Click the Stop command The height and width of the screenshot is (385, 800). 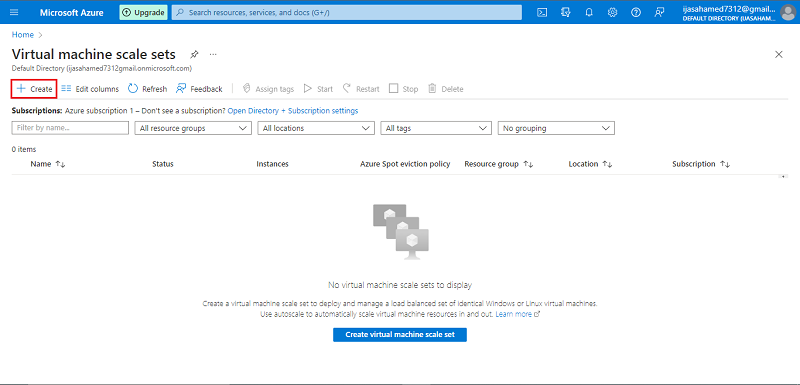(404, 89)
